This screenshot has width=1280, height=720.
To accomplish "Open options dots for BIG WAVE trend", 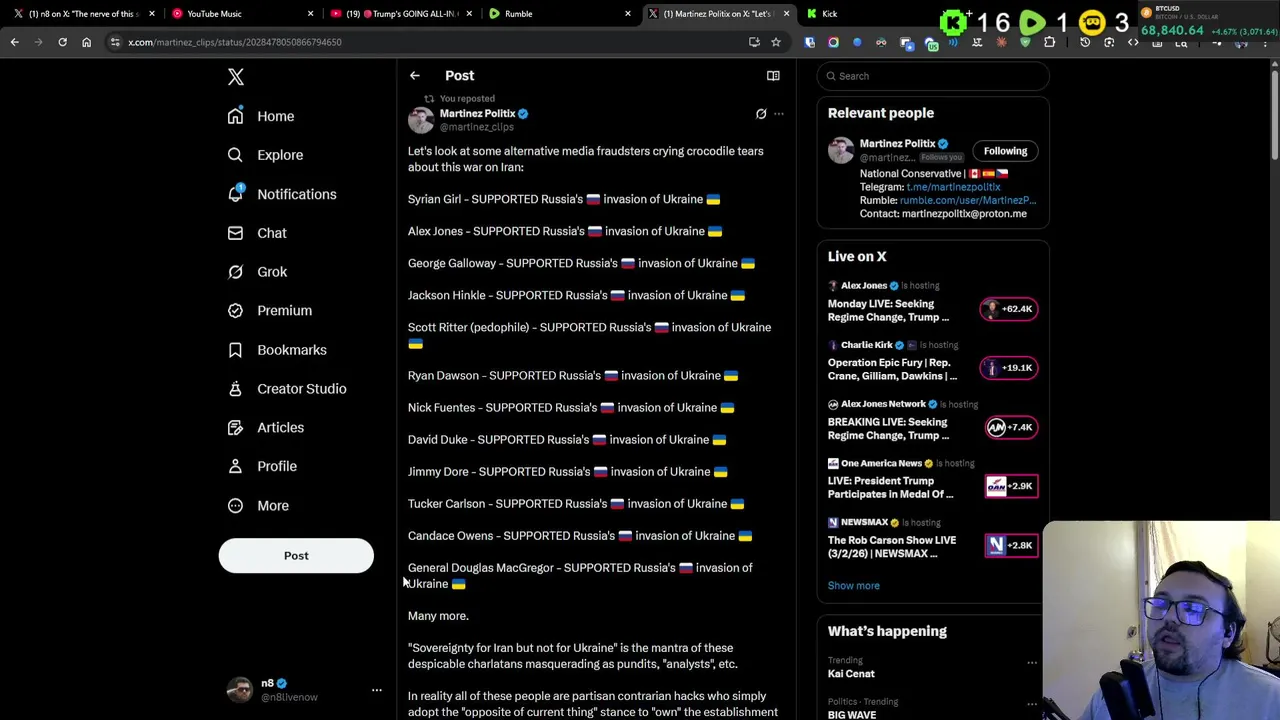I will pyautogui.click(x=1032, y=703).
